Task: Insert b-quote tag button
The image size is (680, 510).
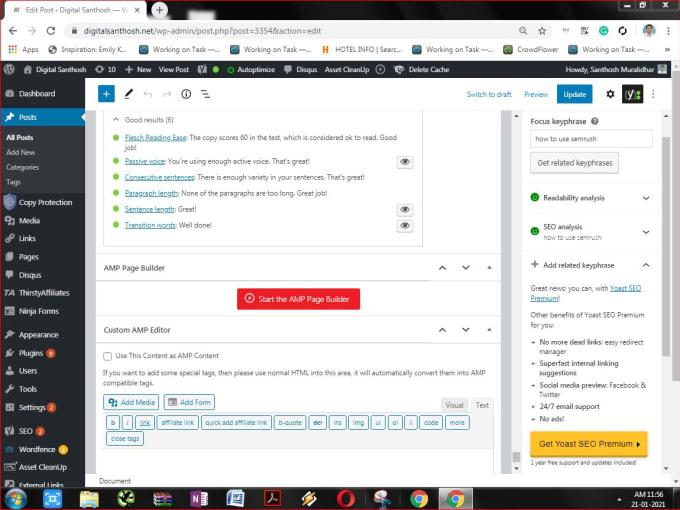Action: tap(290, 422)
